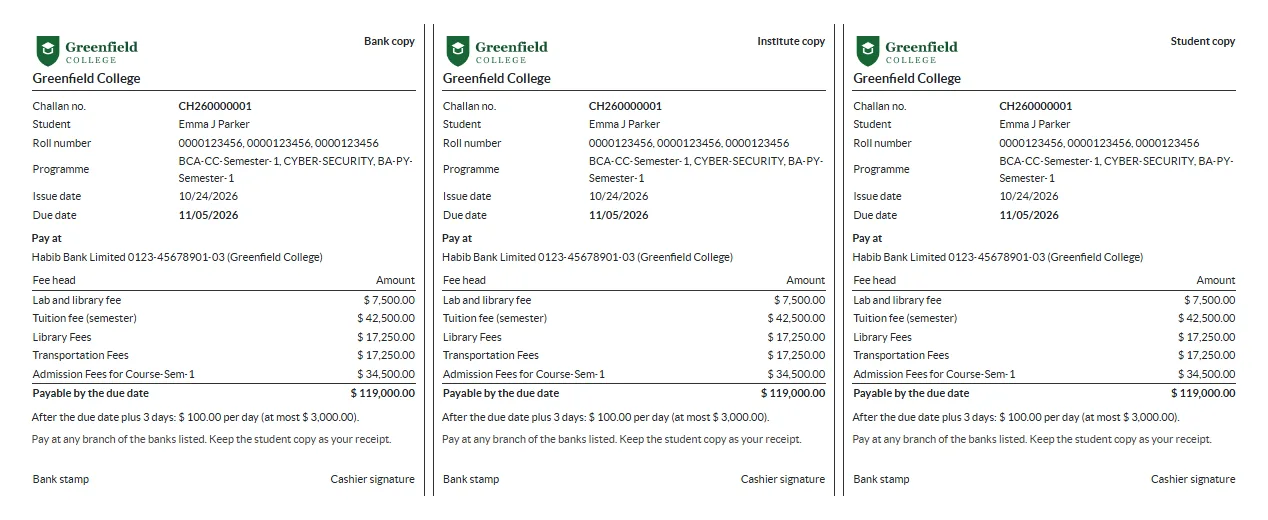Select 'Admission Fees for Course-Sem-1' on Bank copy
This screenshot has height=520, width=1268.
pyautogui.click(x=114, y=374)
